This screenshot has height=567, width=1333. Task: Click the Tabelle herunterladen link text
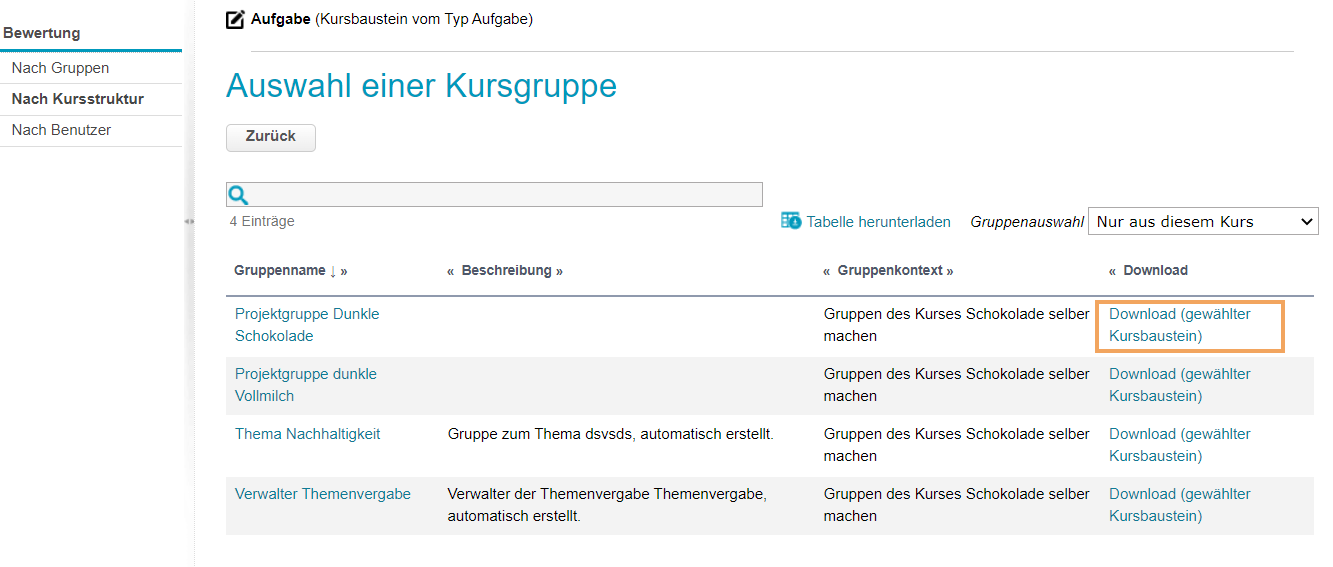tap(878, 222)
